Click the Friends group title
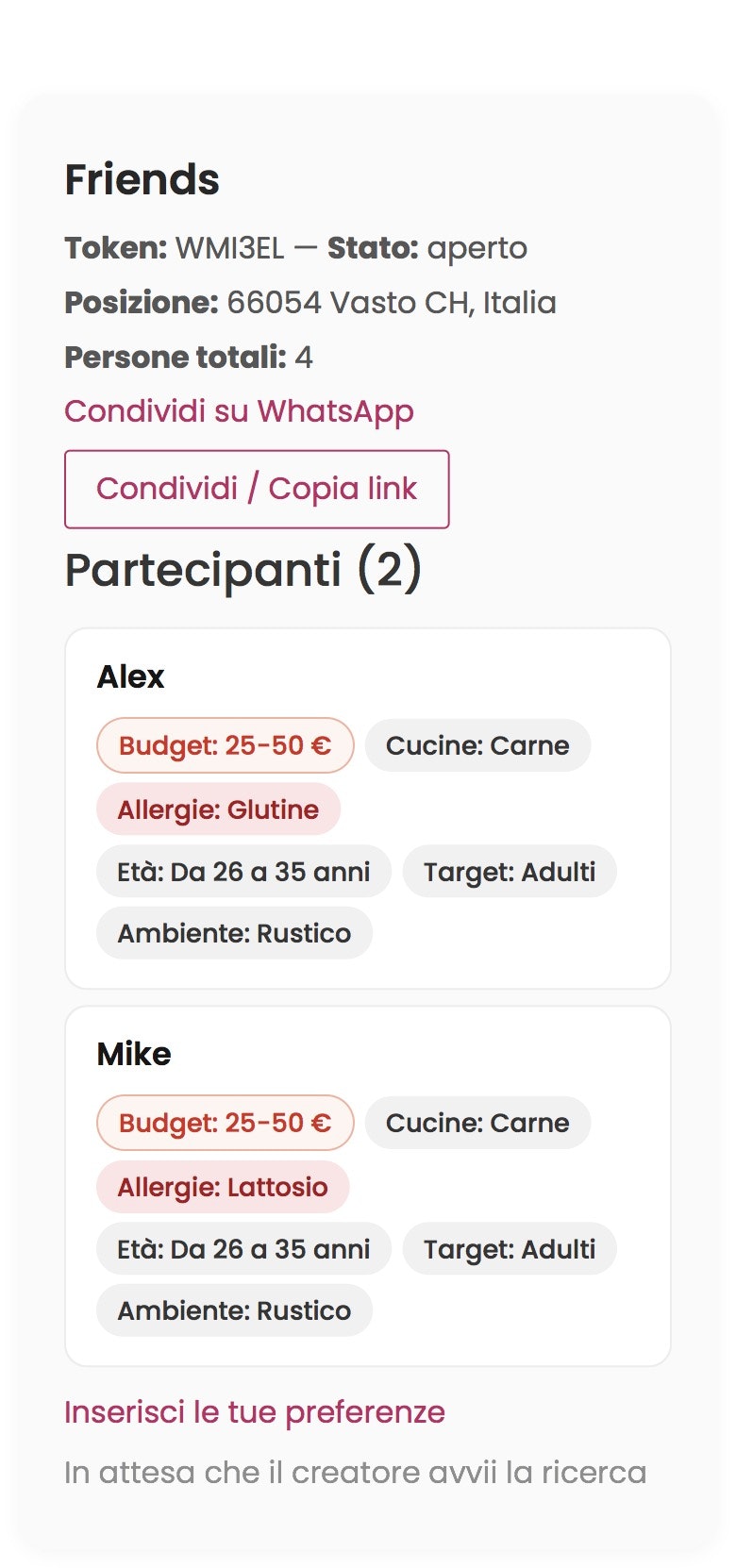 pos(142,179)
